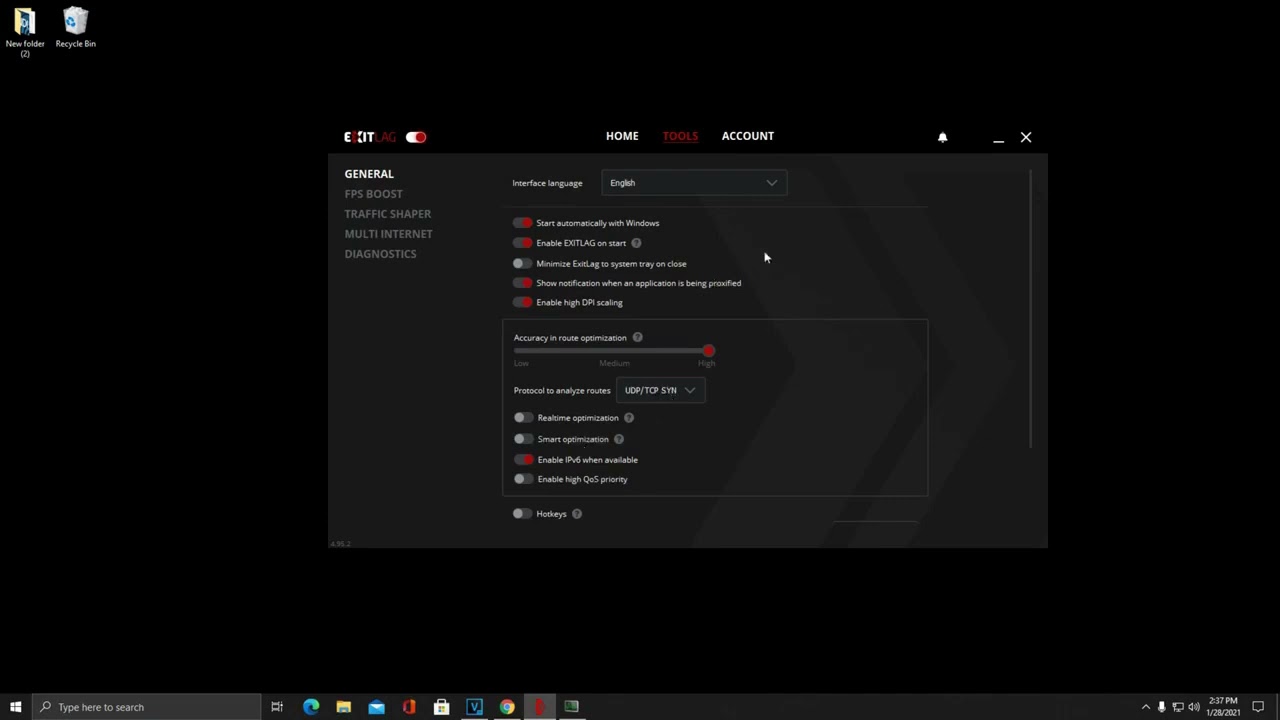Open the FPS BOOST section

[x=374, y=194]
